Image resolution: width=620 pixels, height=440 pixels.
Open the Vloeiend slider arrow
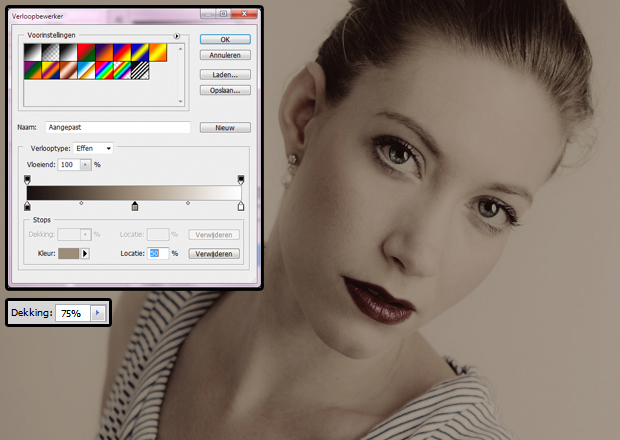tap(85, 164)
